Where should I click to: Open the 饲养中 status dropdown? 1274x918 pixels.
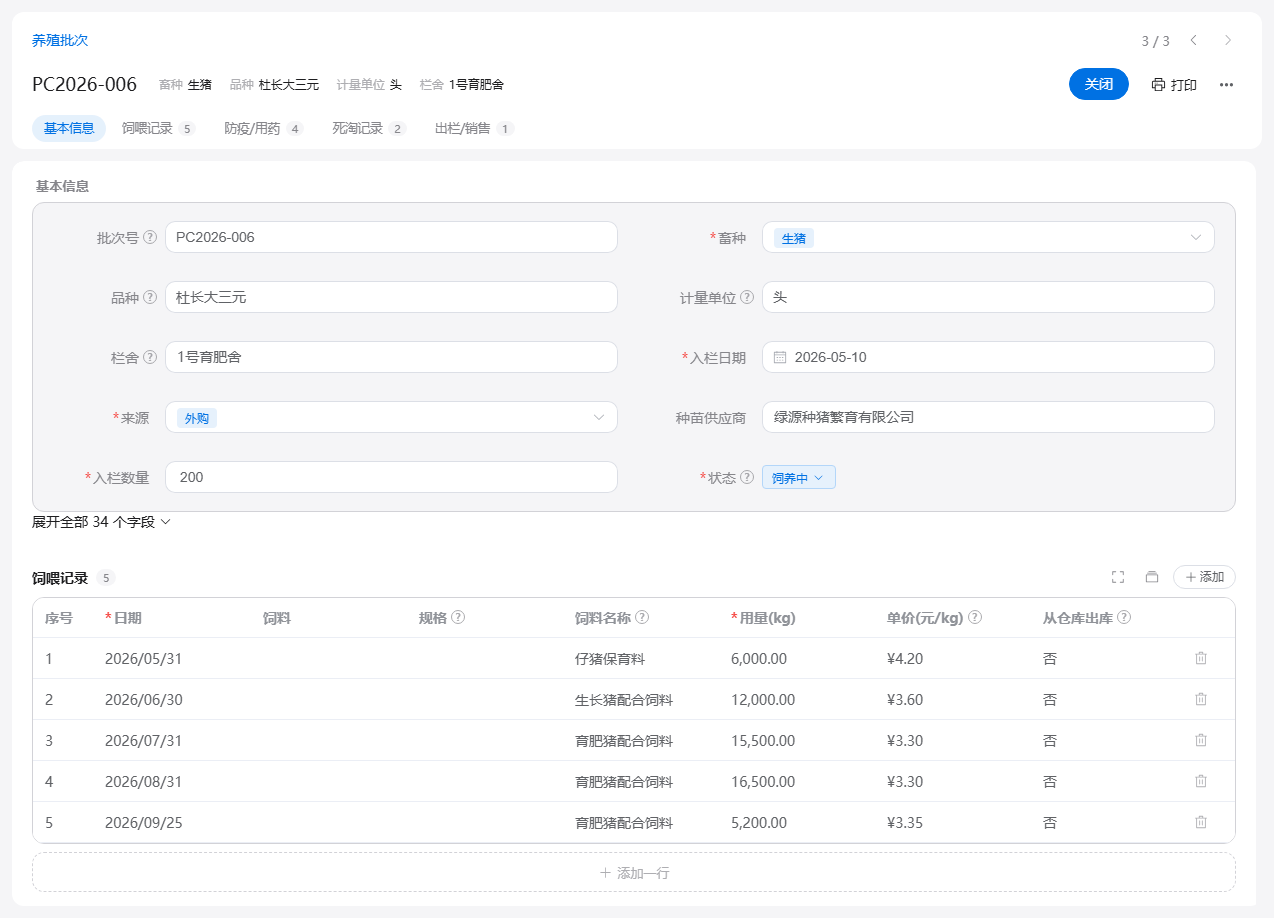pyautogui.click(x=798, y=478)
